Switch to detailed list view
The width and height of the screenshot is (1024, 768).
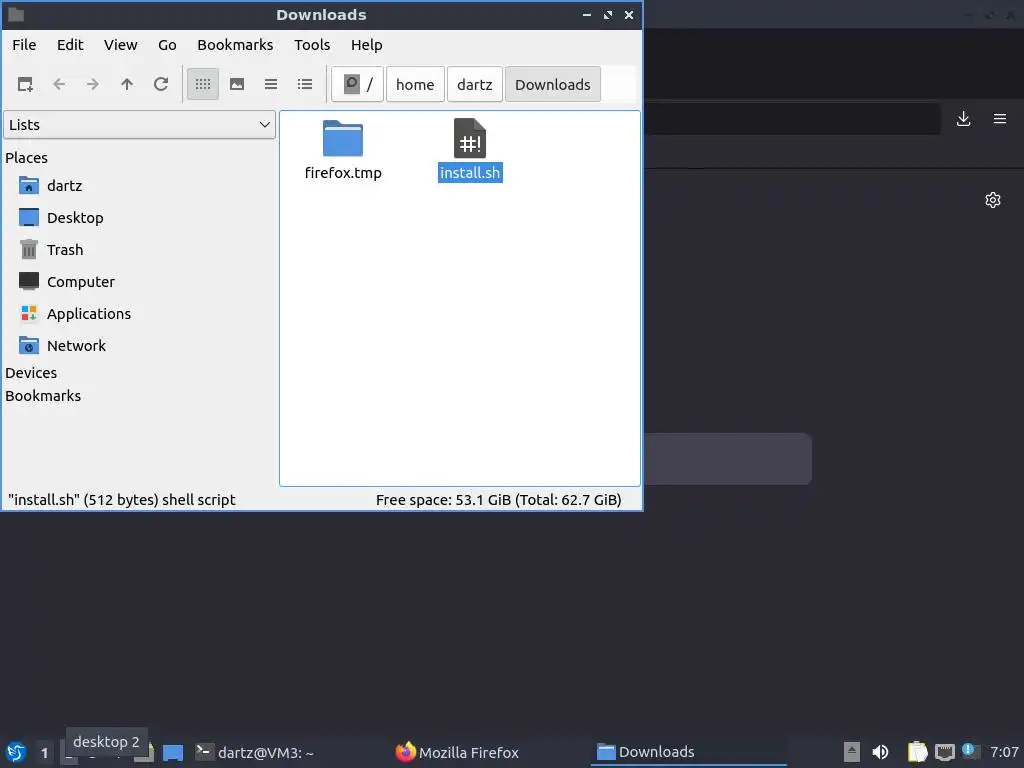(305, 84)
